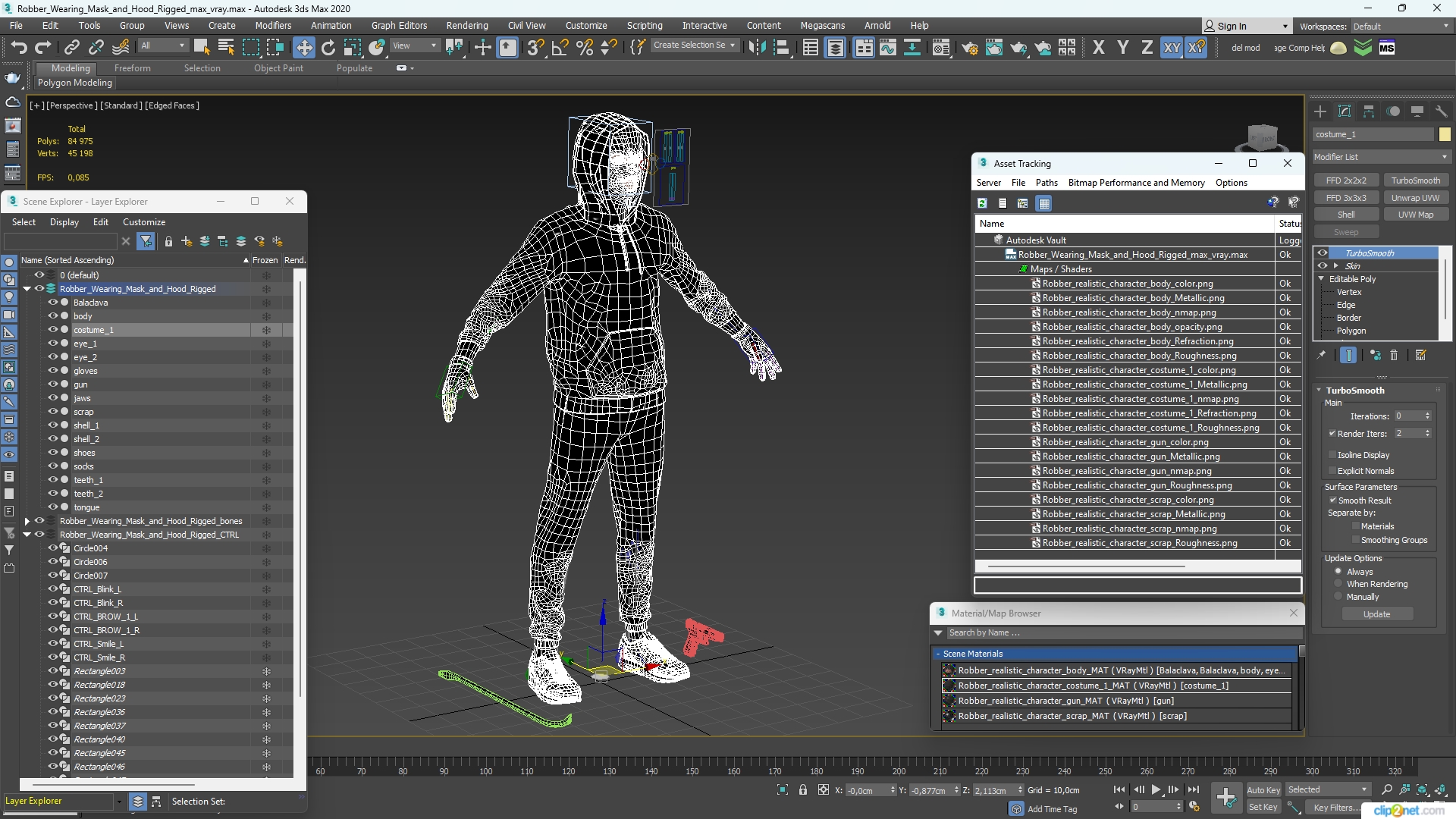Viewport: 1456px width, 819px height.
Task: Toggle visibility eye for gun
Action: coord(53,384)
